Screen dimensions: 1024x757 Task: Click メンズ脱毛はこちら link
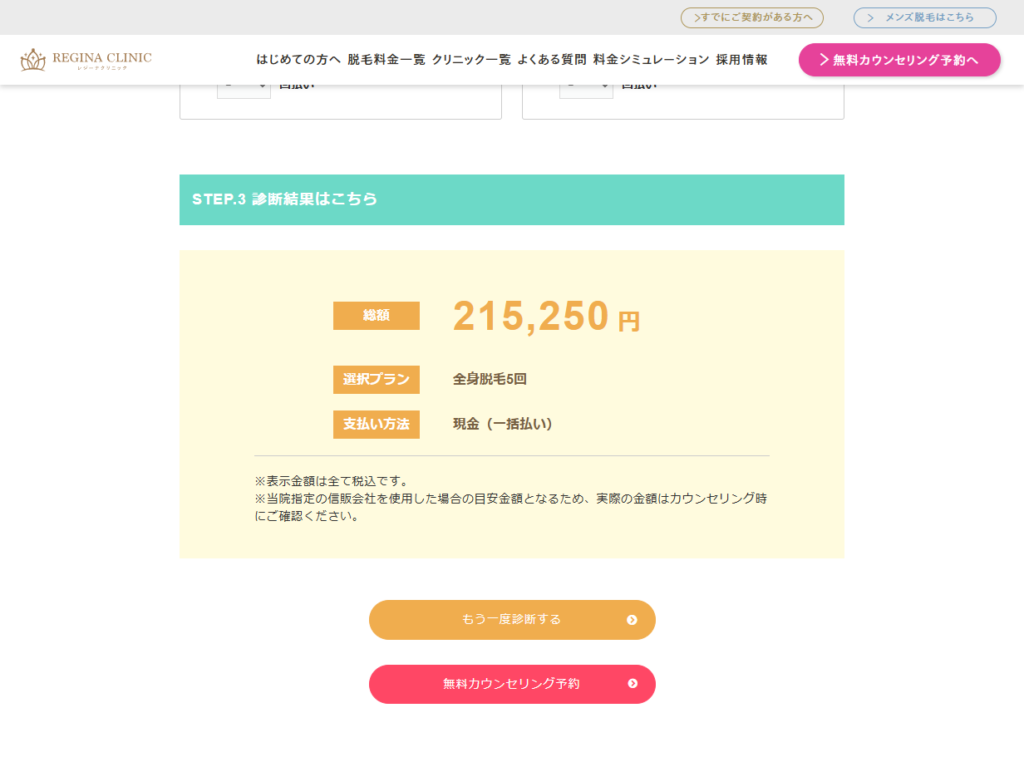click(x=925, y=18)
